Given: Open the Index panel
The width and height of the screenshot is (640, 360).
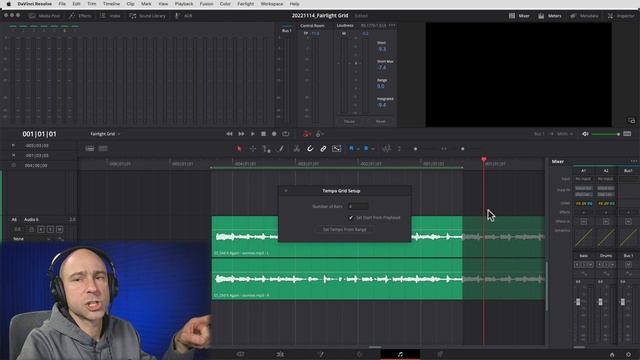Looking at the screenshot, I should click(110, 16).
